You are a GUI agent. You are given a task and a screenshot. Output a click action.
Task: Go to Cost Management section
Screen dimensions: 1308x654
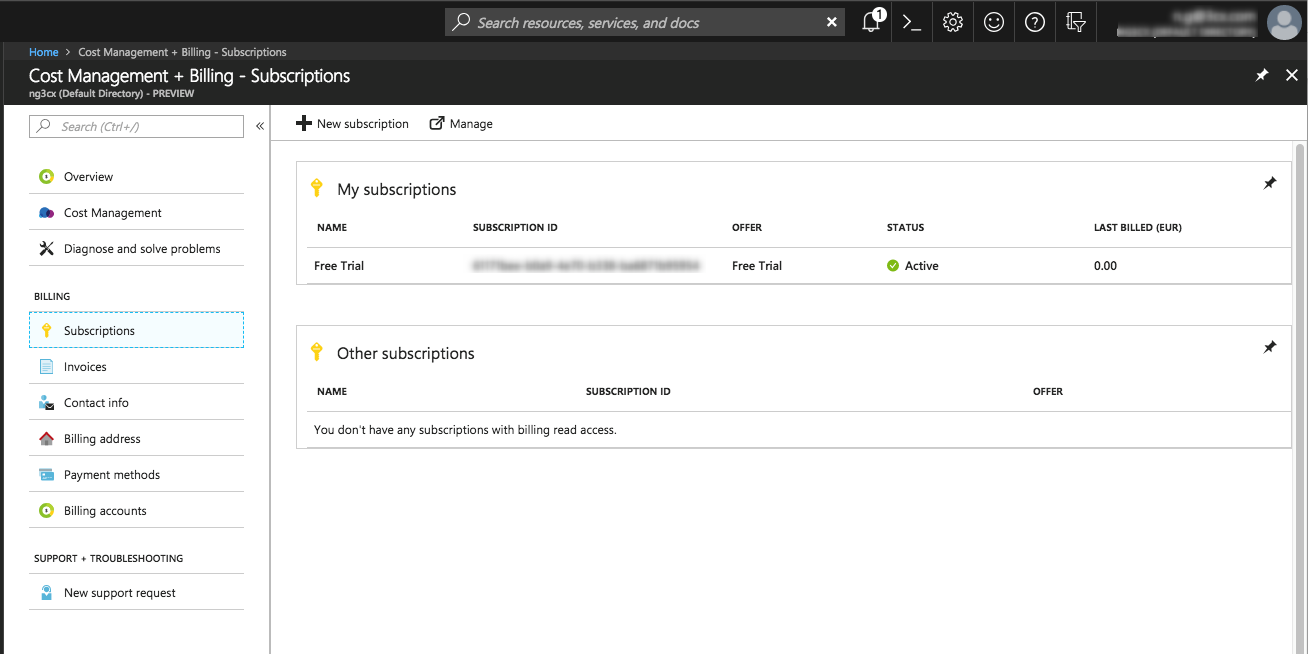point(112,213)
